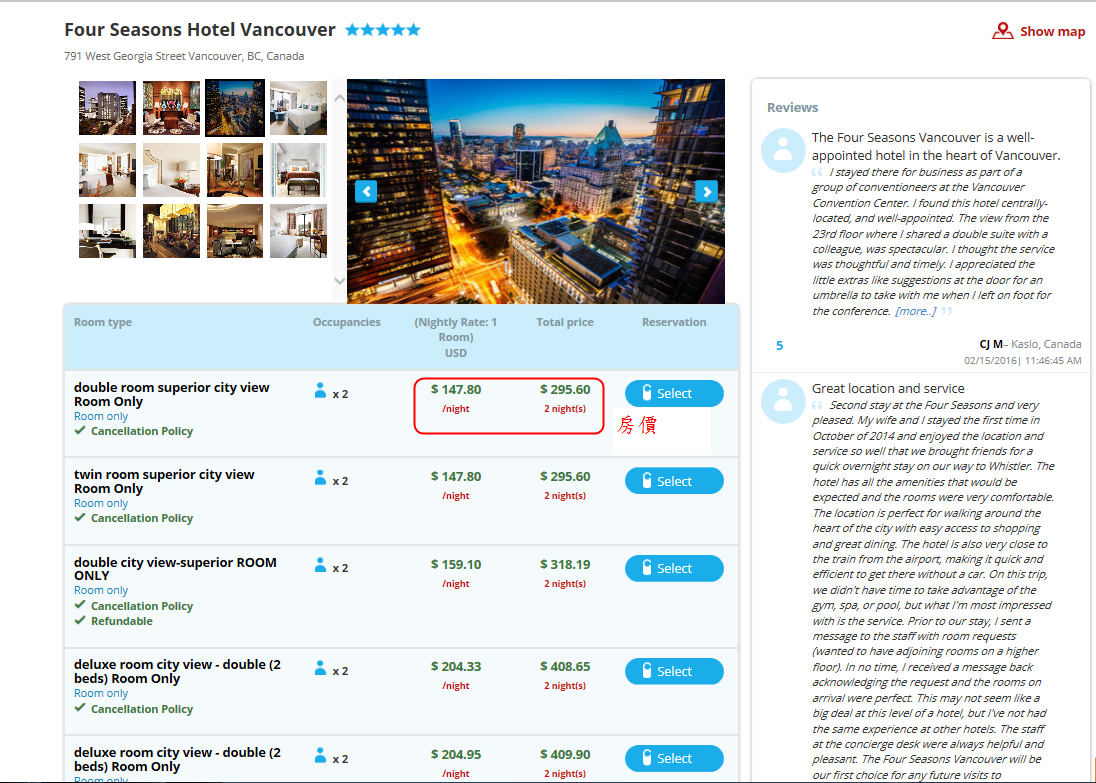This screenshot has width=1096, height=783.
Task: Click the double city view-superior ROOM ONLY name
Action: (x=175, y=568)
